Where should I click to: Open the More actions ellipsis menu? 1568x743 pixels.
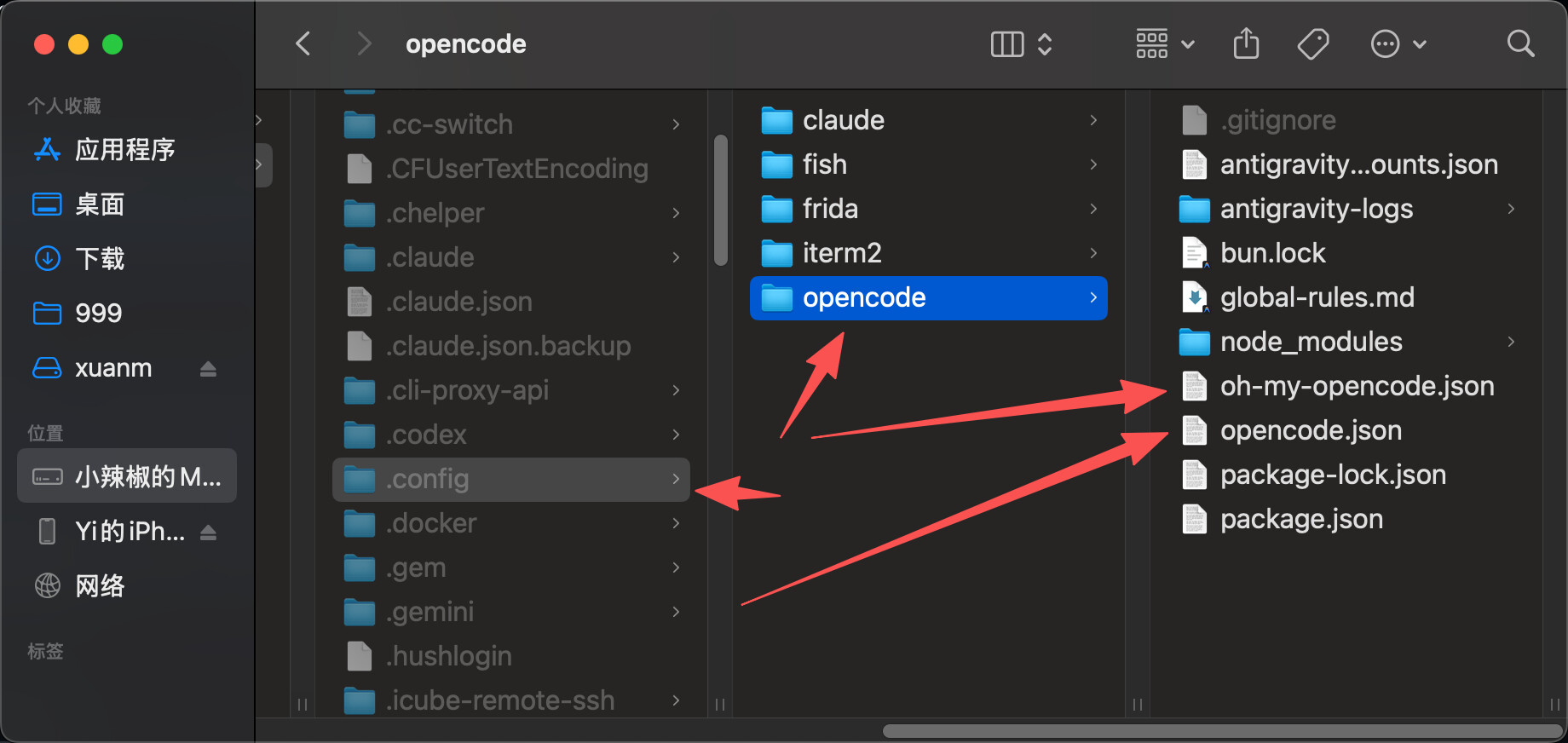pyautogui.click(x=1398, y=43)
